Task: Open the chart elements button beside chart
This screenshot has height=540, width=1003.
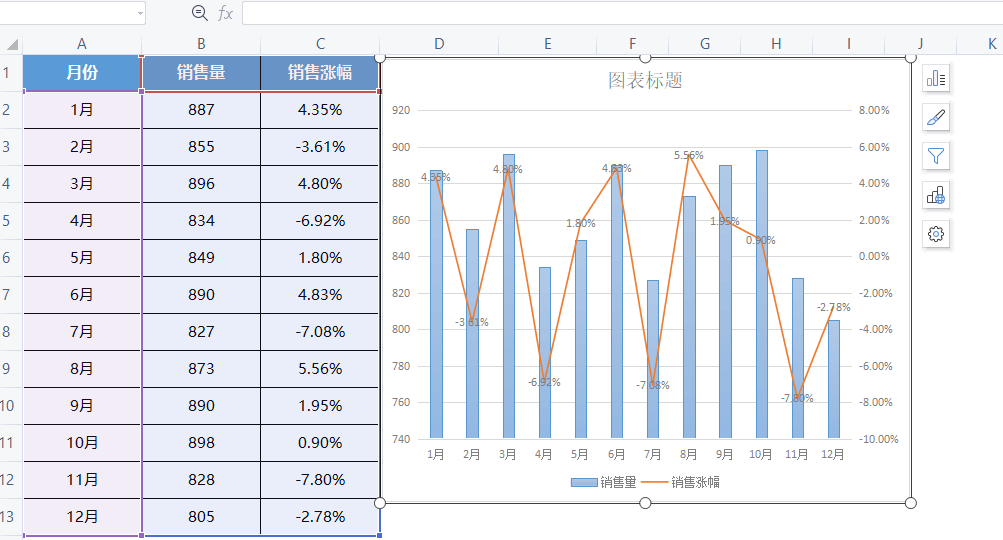Action: pos(936,79)
